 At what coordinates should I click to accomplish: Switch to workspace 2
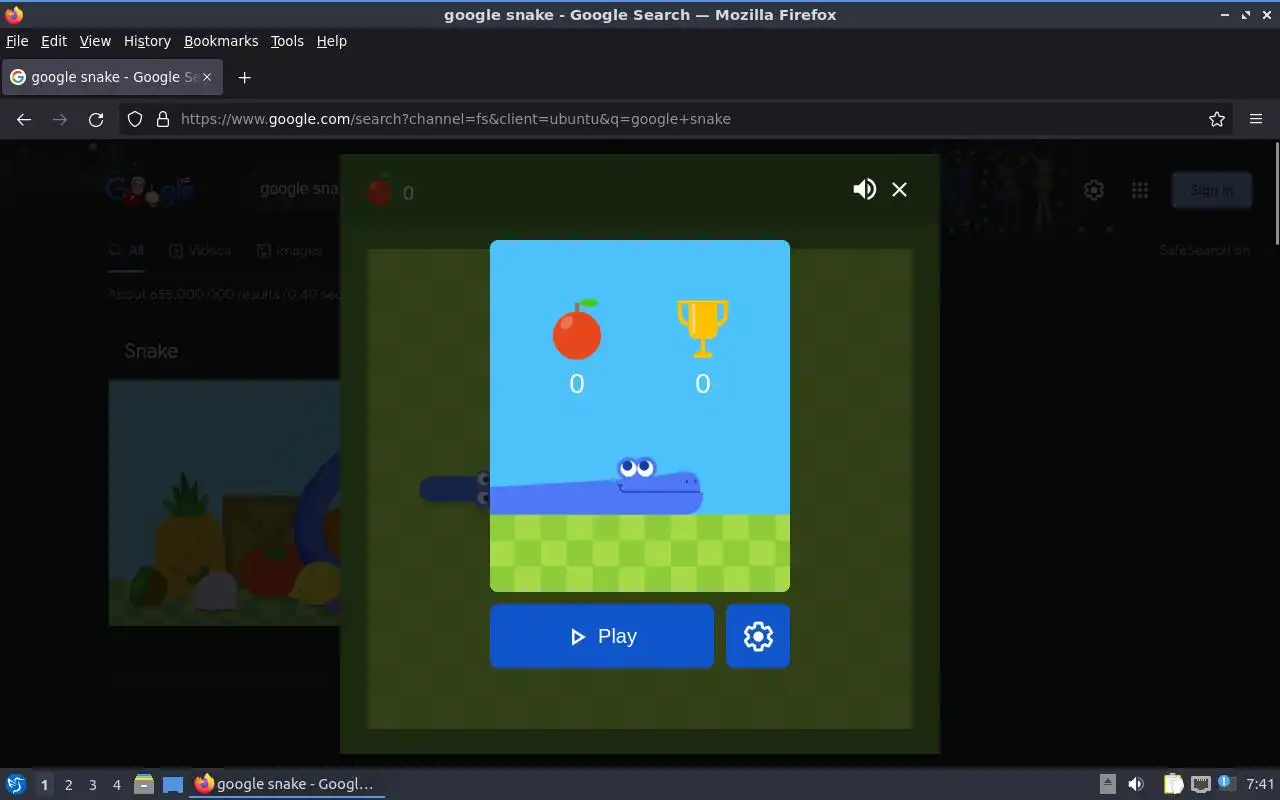(68, 785)
